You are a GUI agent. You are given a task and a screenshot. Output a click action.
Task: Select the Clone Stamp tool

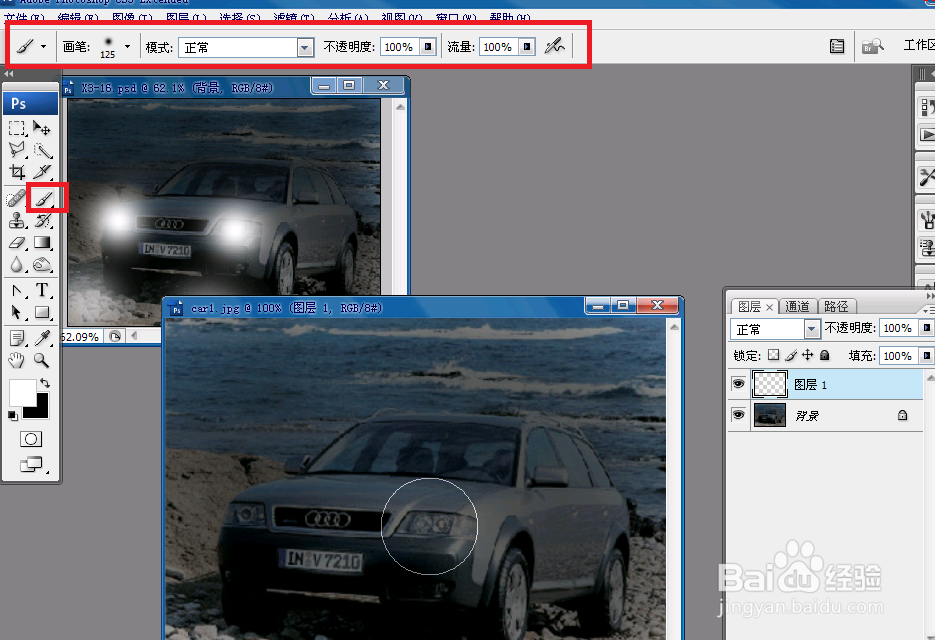17,221
